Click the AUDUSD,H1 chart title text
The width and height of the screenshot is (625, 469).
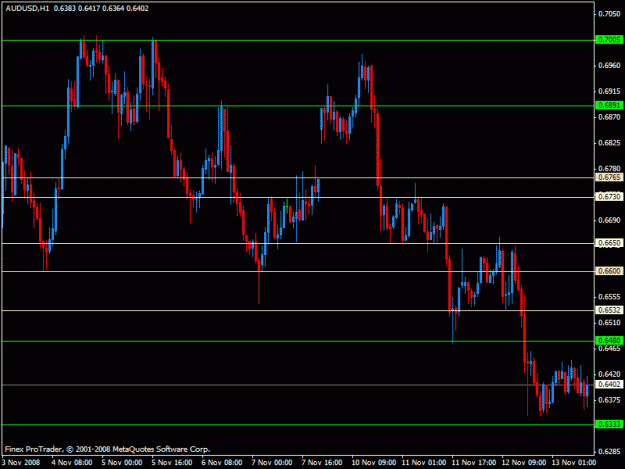click(28, 8)
